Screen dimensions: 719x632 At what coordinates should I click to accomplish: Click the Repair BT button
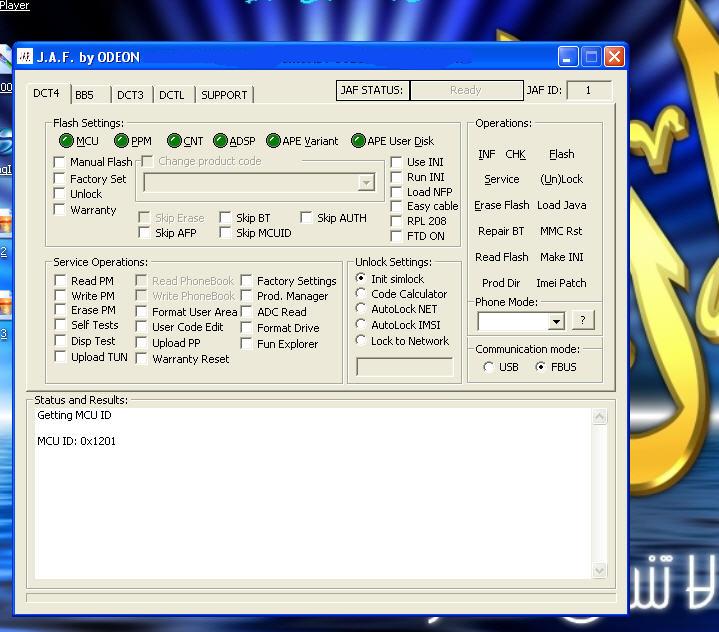tap(501, 231)
